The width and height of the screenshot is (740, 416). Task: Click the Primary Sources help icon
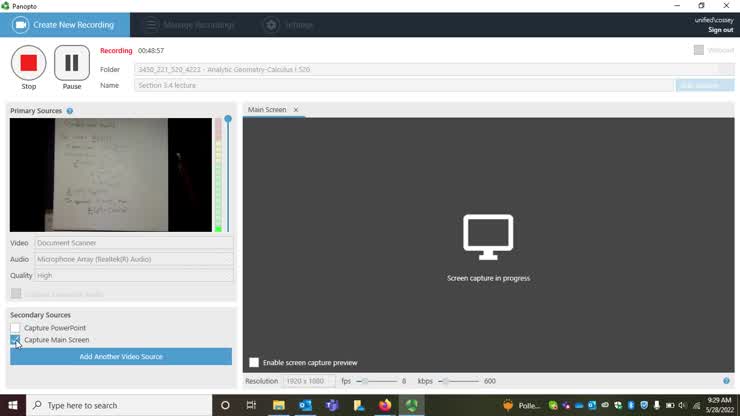point(70,111)
